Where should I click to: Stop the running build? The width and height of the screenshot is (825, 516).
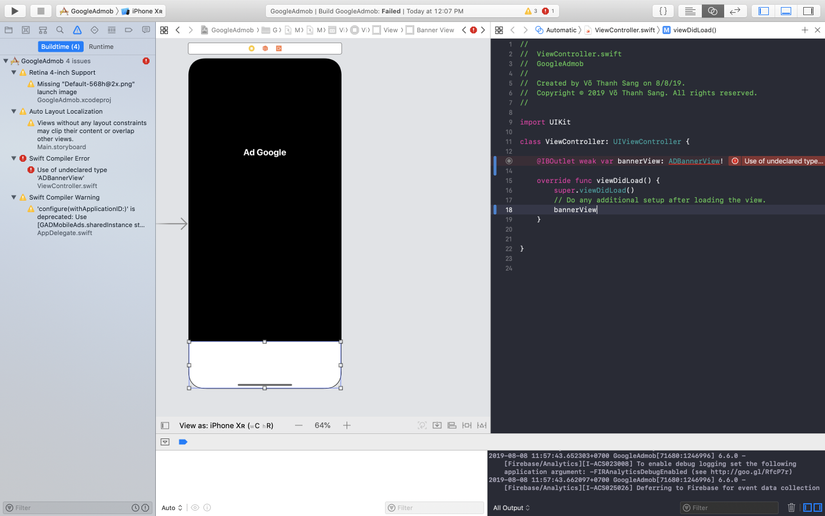pyautogui.click(x=40, y=11)
